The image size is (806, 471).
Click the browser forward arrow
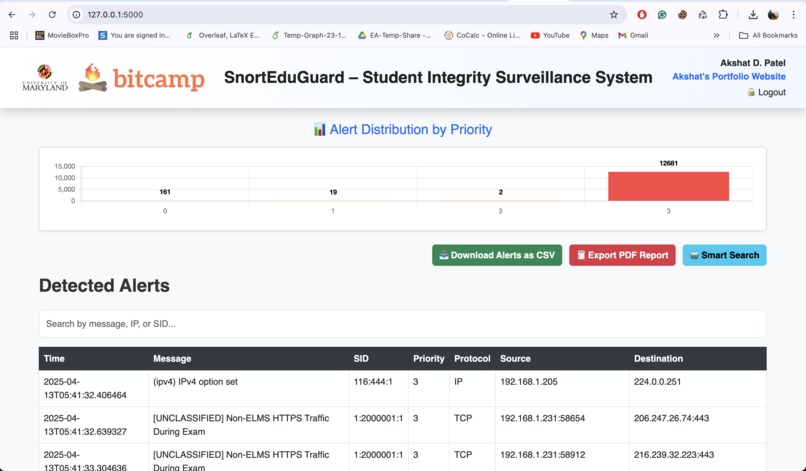(x=32, y=14)
